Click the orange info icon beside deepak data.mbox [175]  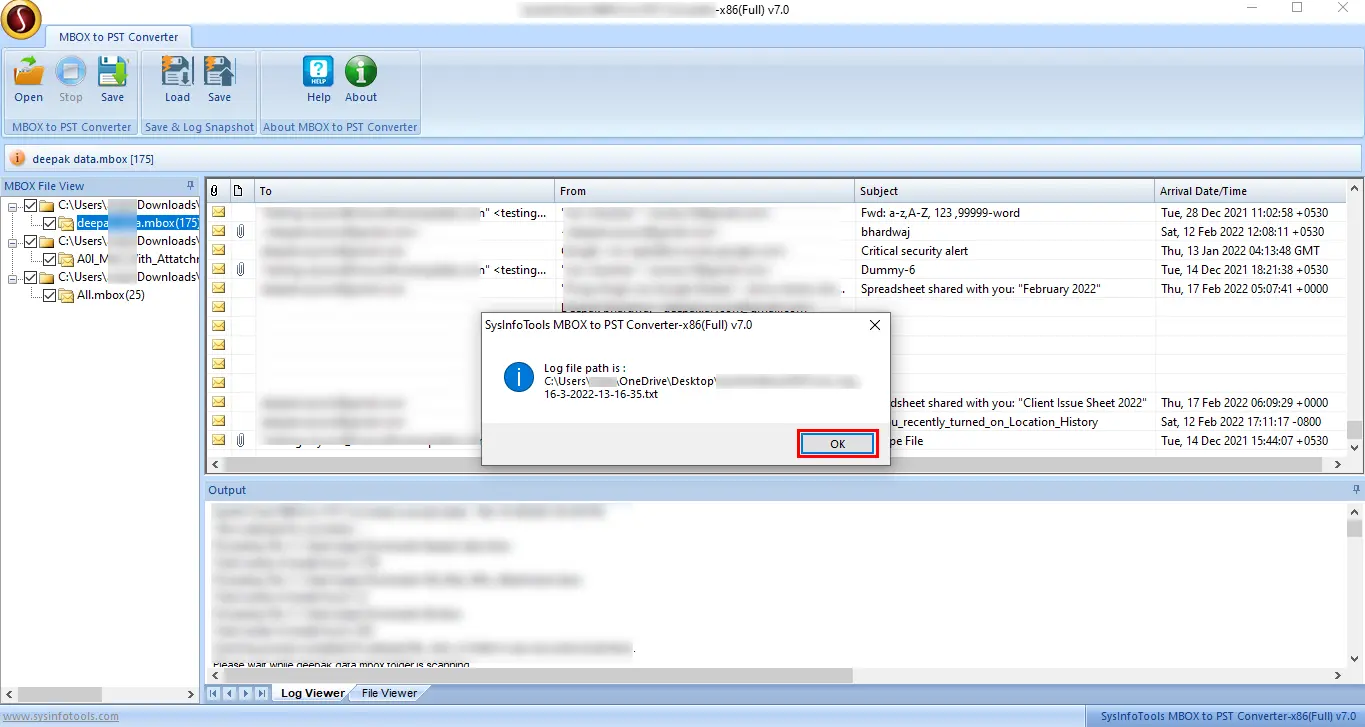click(x=18, y=159)
